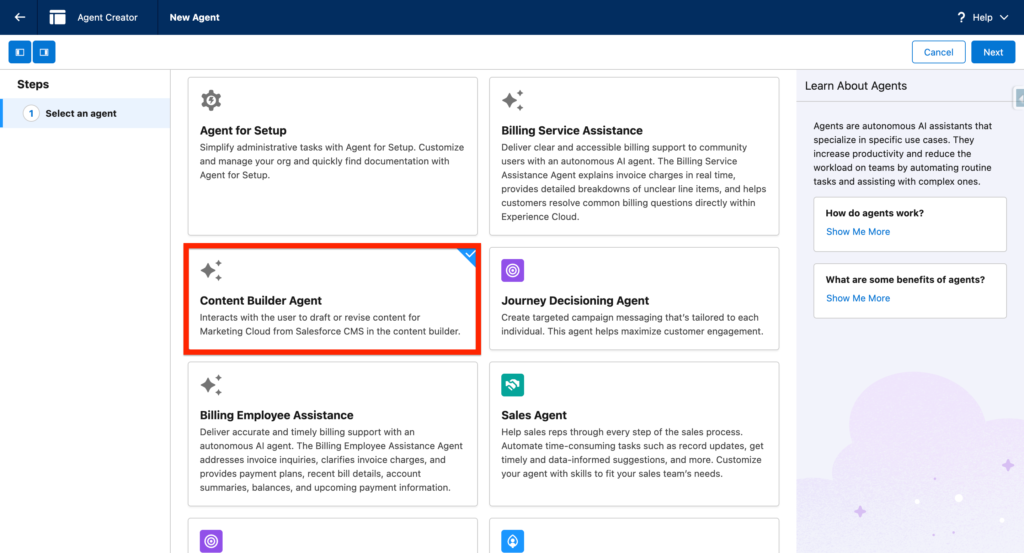This screenshot has height=553, width=1024.
Task: Open Show Me More under How agents work
Action: point(857,232)
